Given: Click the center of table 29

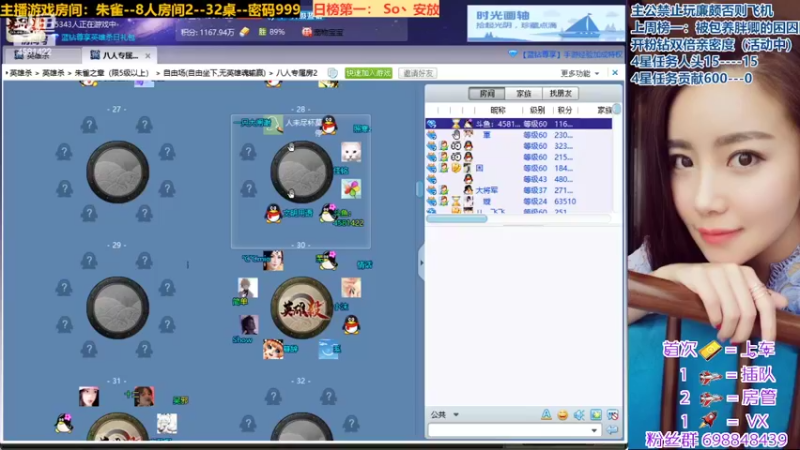Looking at the screenshot, I should 117,308.
